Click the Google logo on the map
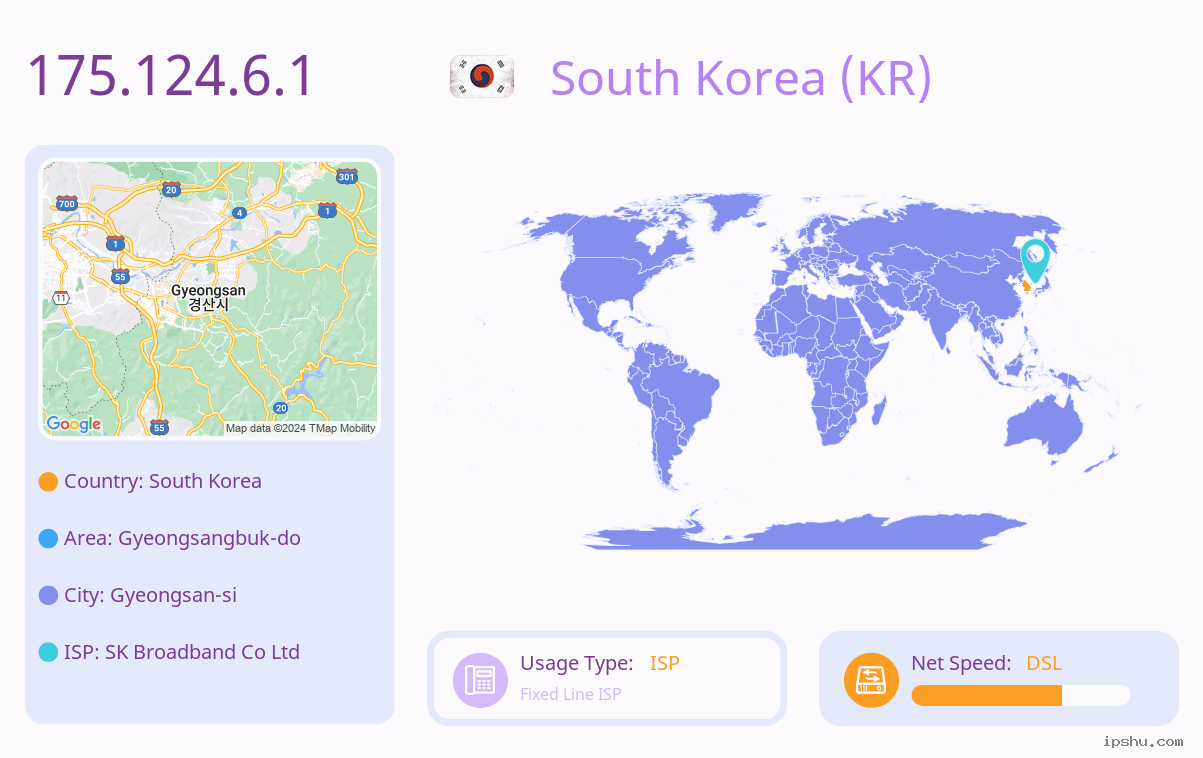This screenshot has height=758, width=1203. click(x=74, y=424)
